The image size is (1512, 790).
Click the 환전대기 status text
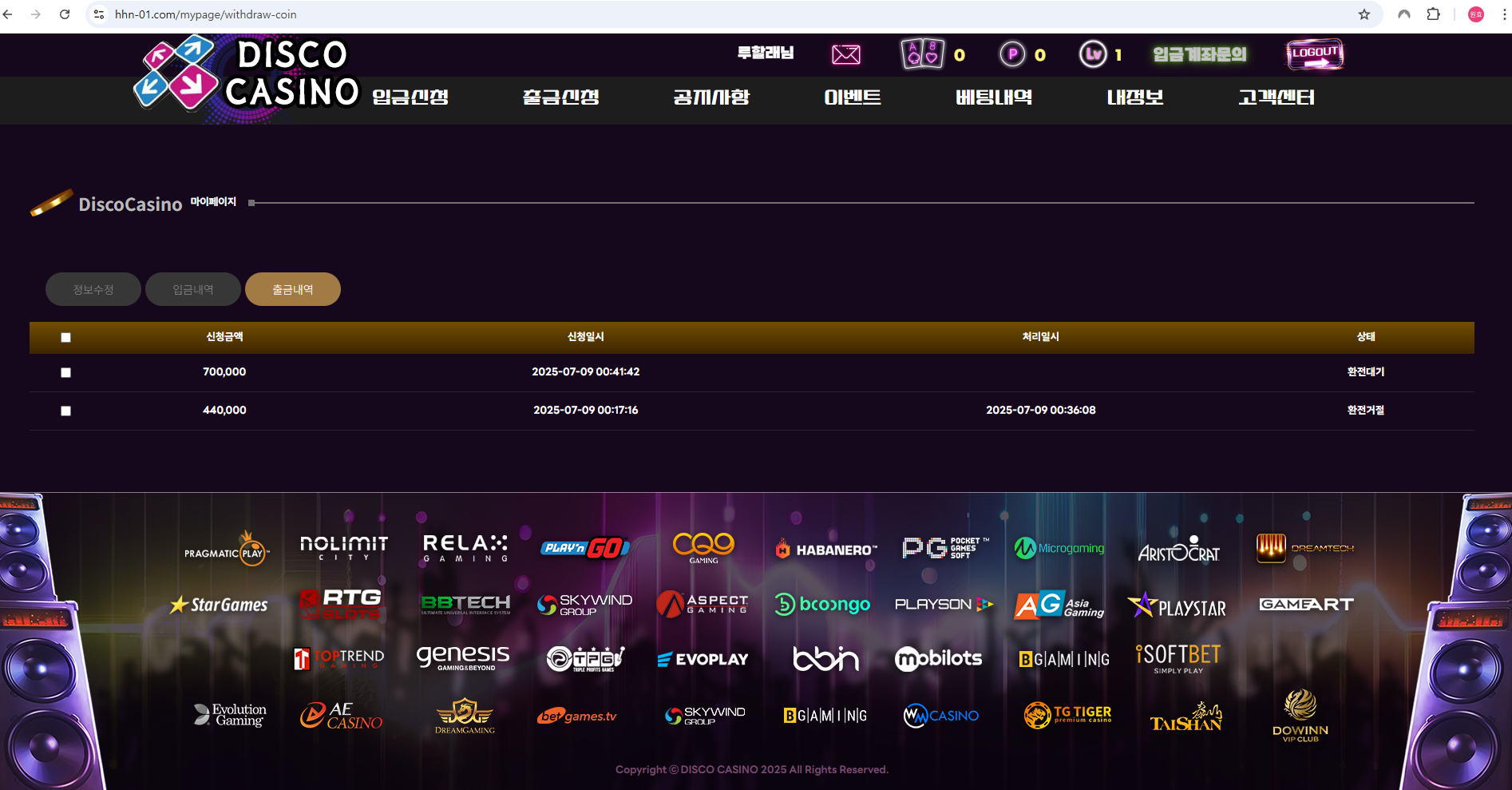click(x=1366, y=371)
